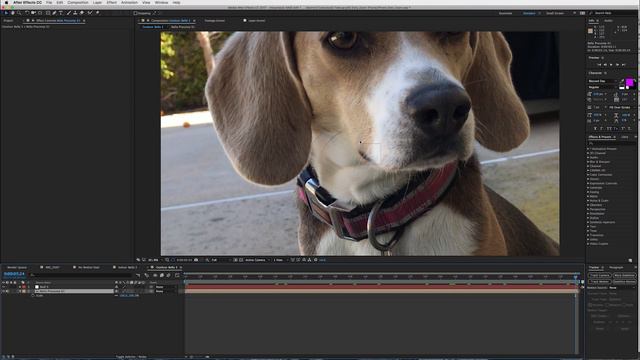Viewport: 640px width, 360px height.
Task: Enable Frame Blending switch in timeline header
Action: pyautogui.click(x=162, y=275)
